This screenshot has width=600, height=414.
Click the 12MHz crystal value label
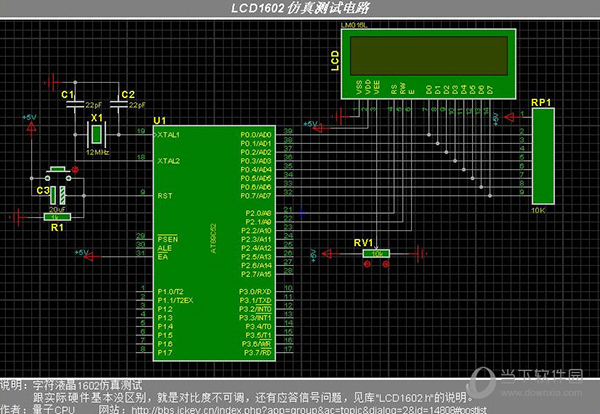coord(97,152)
